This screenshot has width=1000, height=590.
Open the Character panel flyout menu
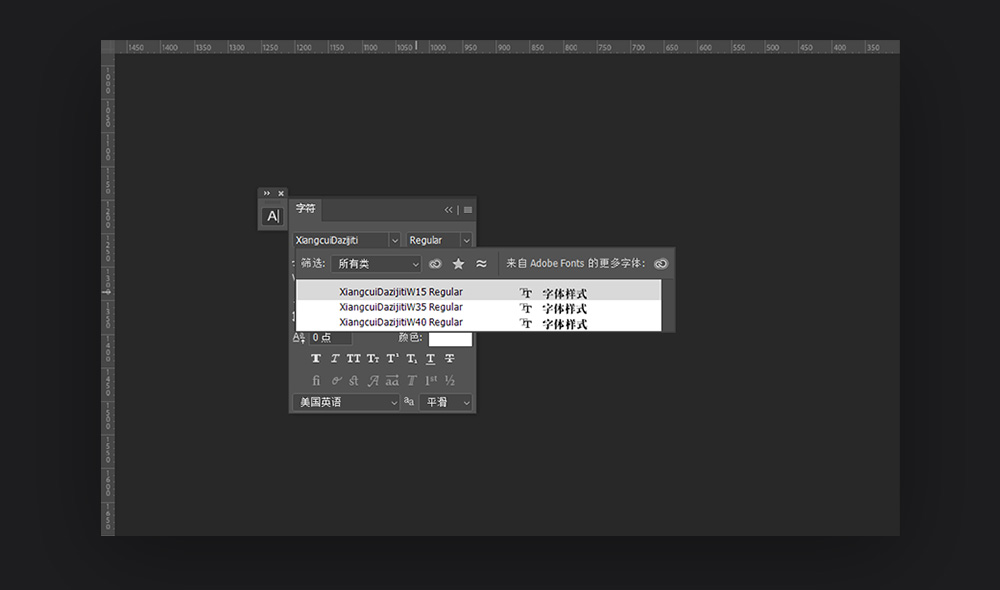(468, 210)
